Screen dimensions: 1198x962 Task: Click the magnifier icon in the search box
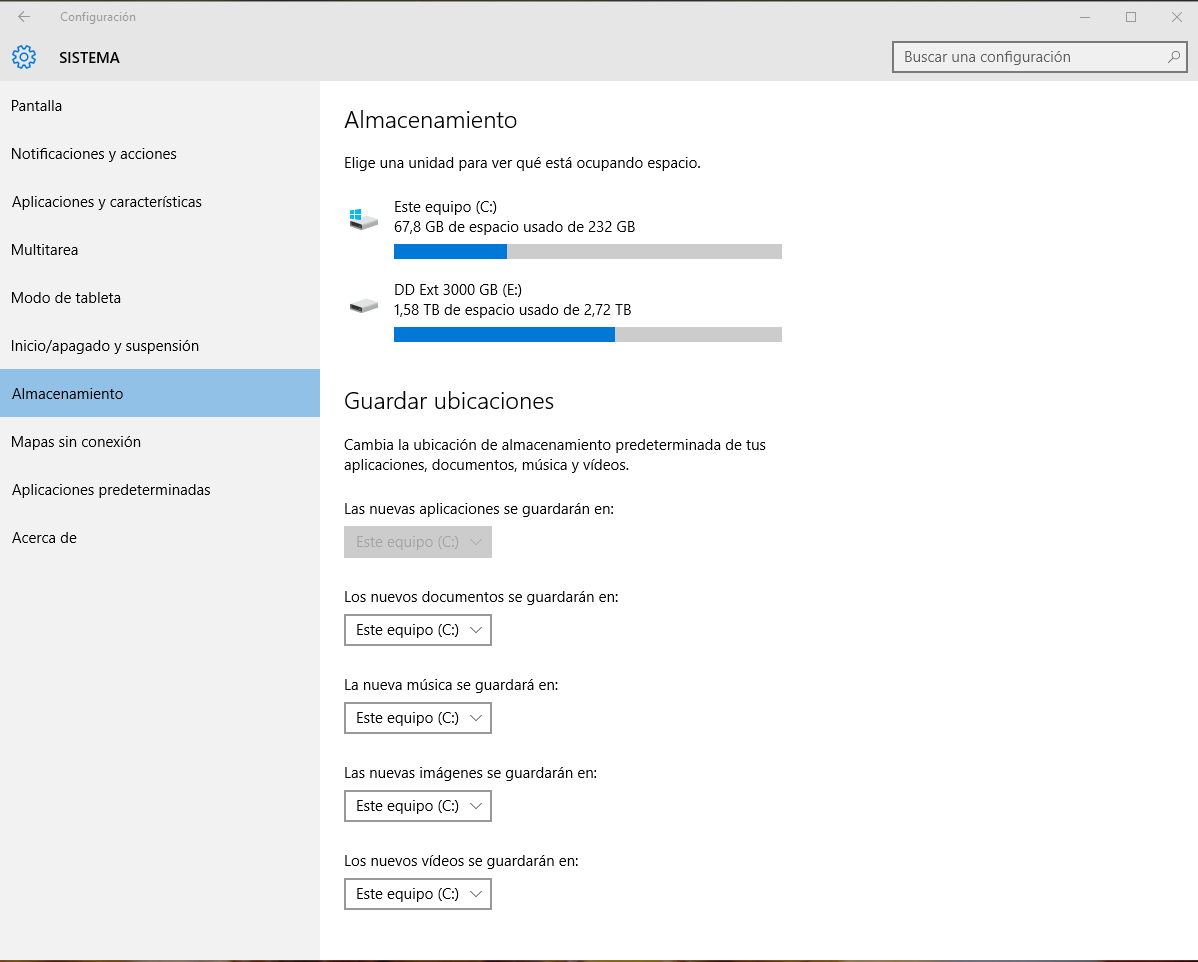coord(1172,57)
